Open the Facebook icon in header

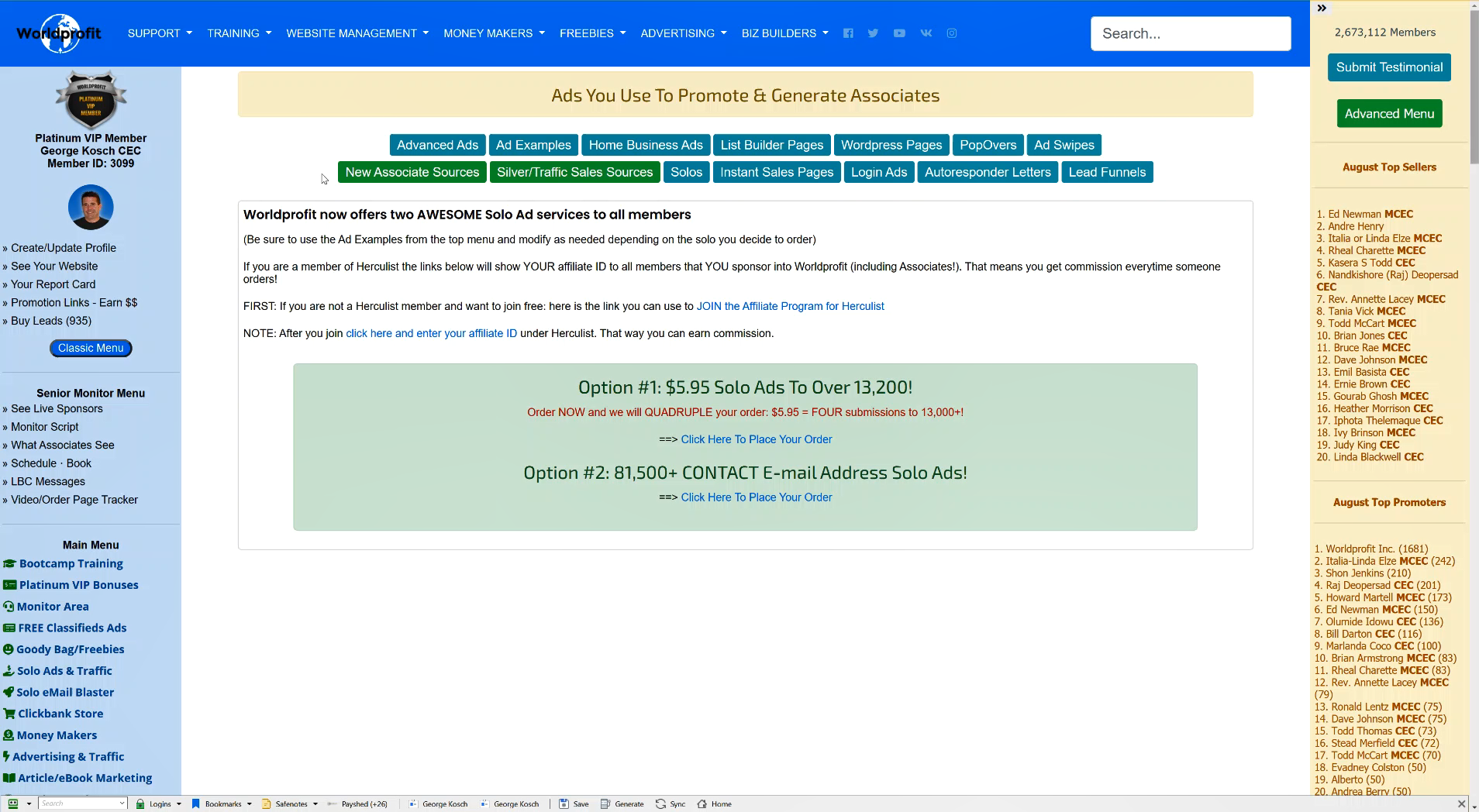click(x=848, y=33)
